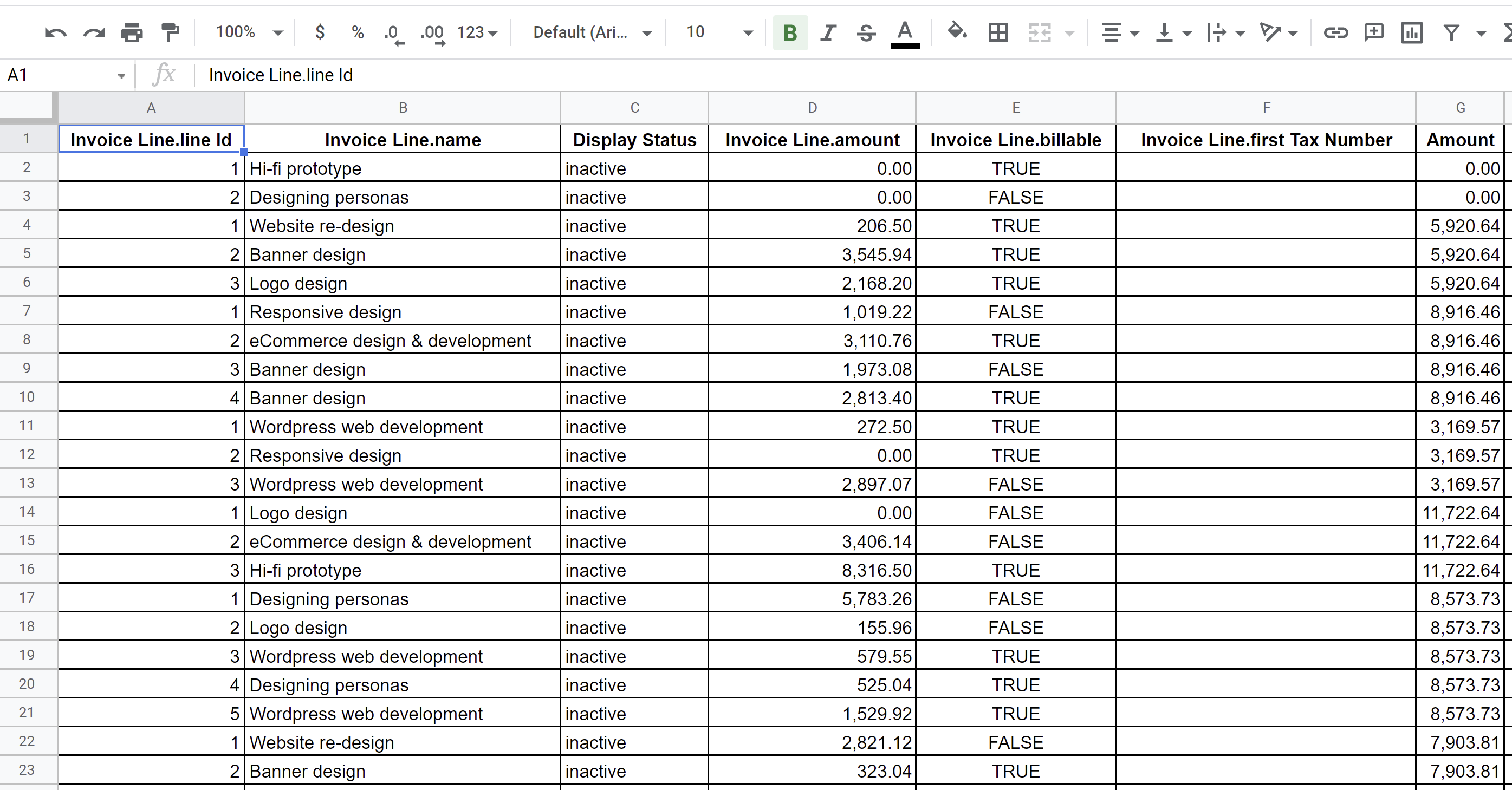This screenshot has height=790, width=1512.
Task: Select column F header
Action: pyautogui.click(x=1266, y=107)
